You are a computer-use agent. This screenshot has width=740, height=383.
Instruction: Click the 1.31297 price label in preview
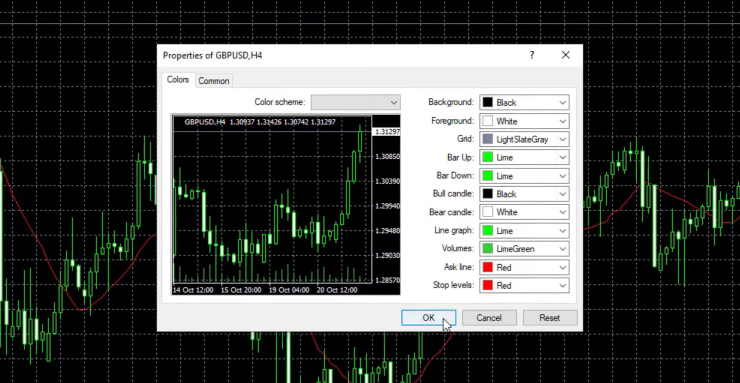click(x=387, y=132)
